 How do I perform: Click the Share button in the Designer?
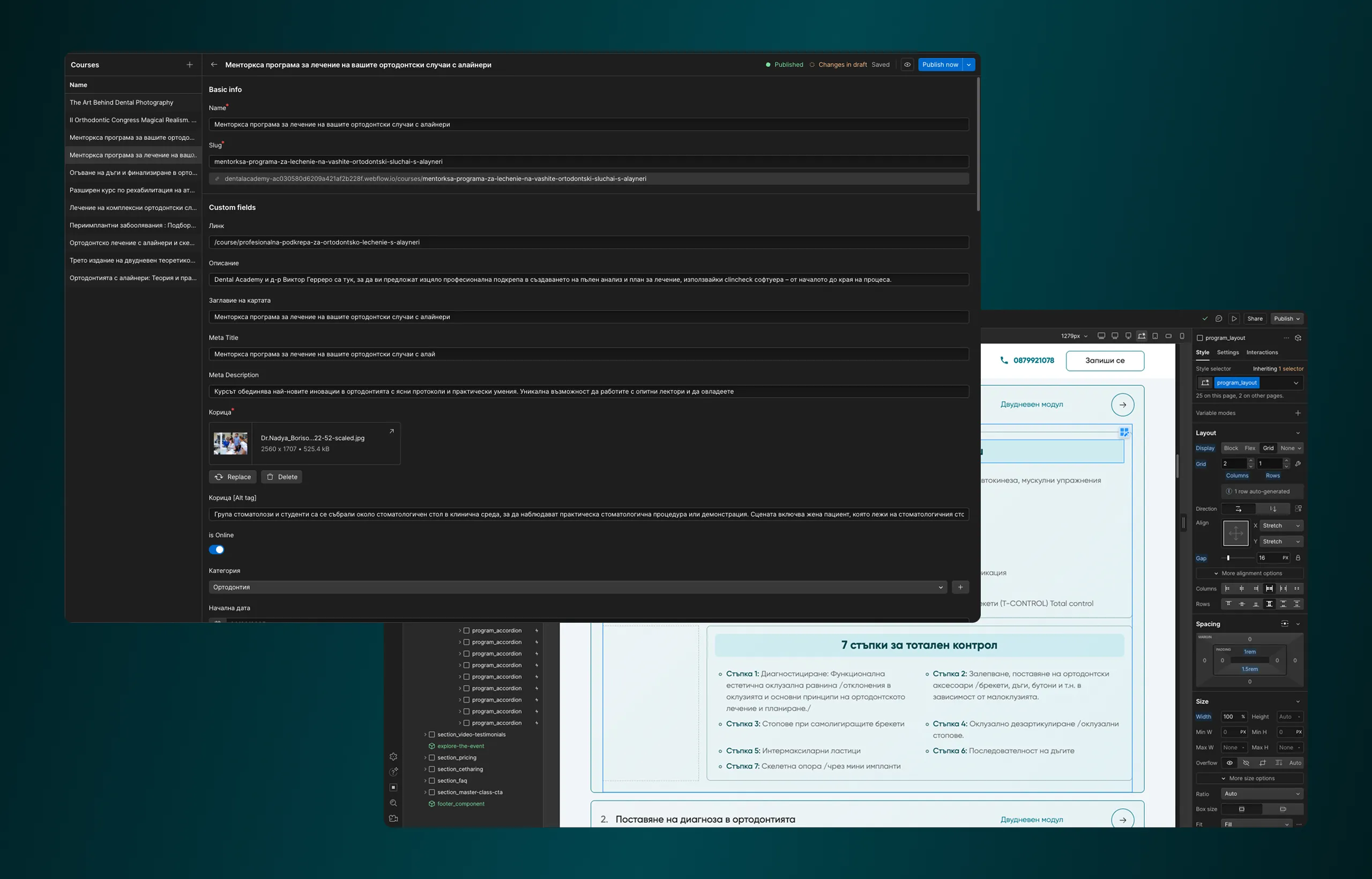point(1255,318)
